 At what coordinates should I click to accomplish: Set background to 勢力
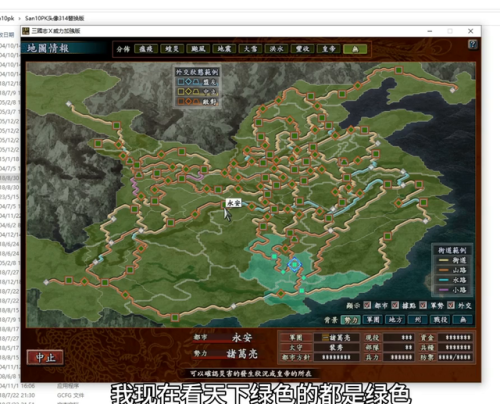[350, 320]
